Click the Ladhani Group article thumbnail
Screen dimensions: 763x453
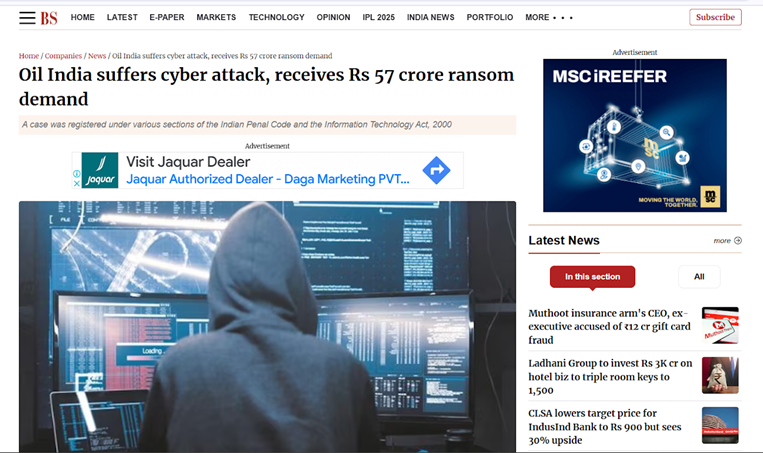(720, 375)
